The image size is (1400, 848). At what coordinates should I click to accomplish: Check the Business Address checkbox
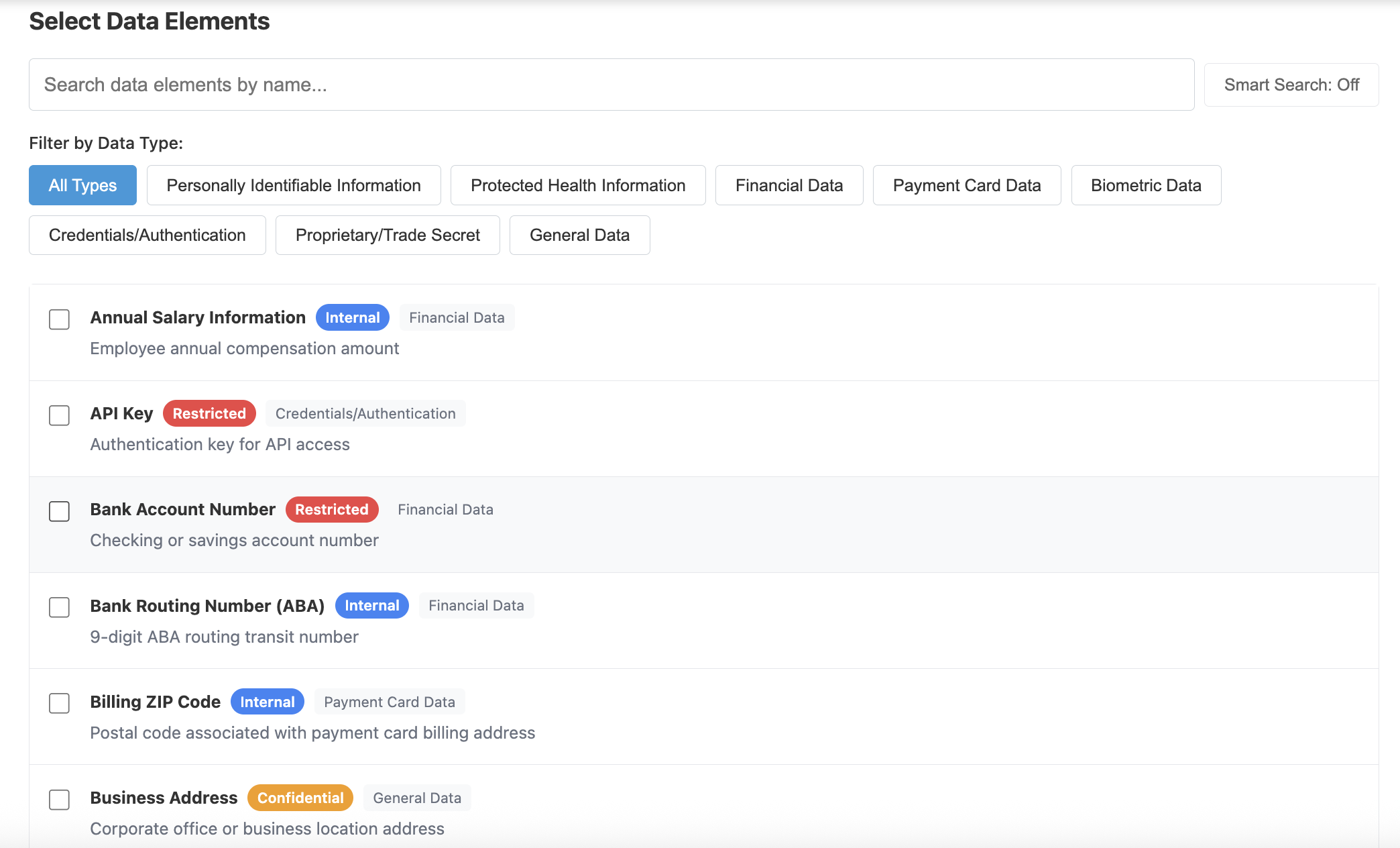click(x=59, y=799)
